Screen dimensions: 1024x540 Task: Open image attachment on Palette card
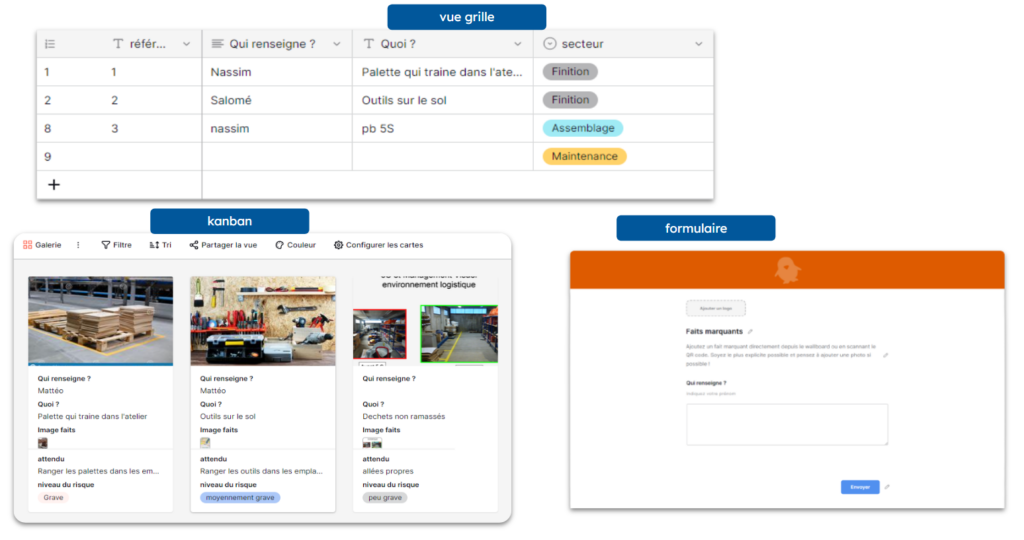click(42, 443)
